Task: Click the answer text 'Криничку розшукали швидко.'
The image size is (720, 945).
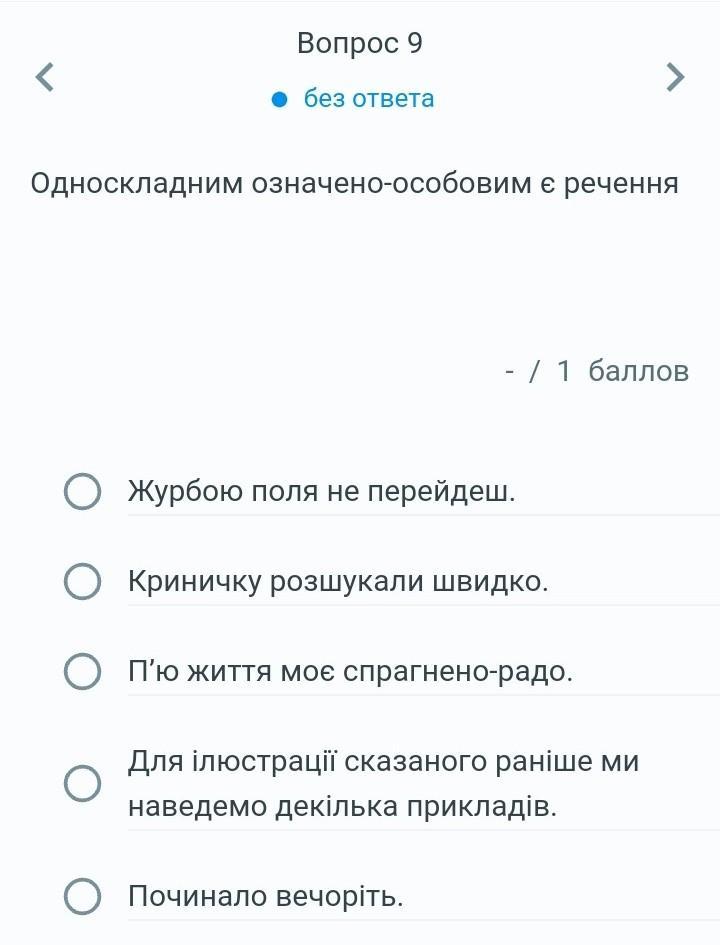Action: 339,582
